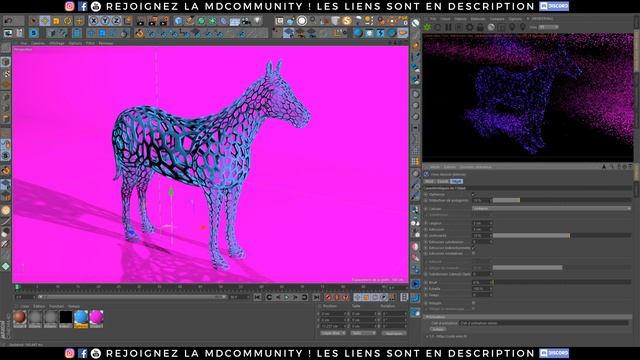Open the green generators icon
The height and width of the screenshot is (360, 640).
click(201, 20)
